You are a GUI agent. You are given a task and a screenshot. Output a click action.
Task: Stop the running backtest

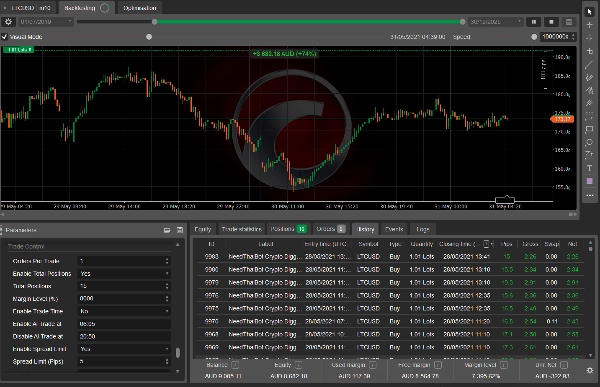coord(551,22)
